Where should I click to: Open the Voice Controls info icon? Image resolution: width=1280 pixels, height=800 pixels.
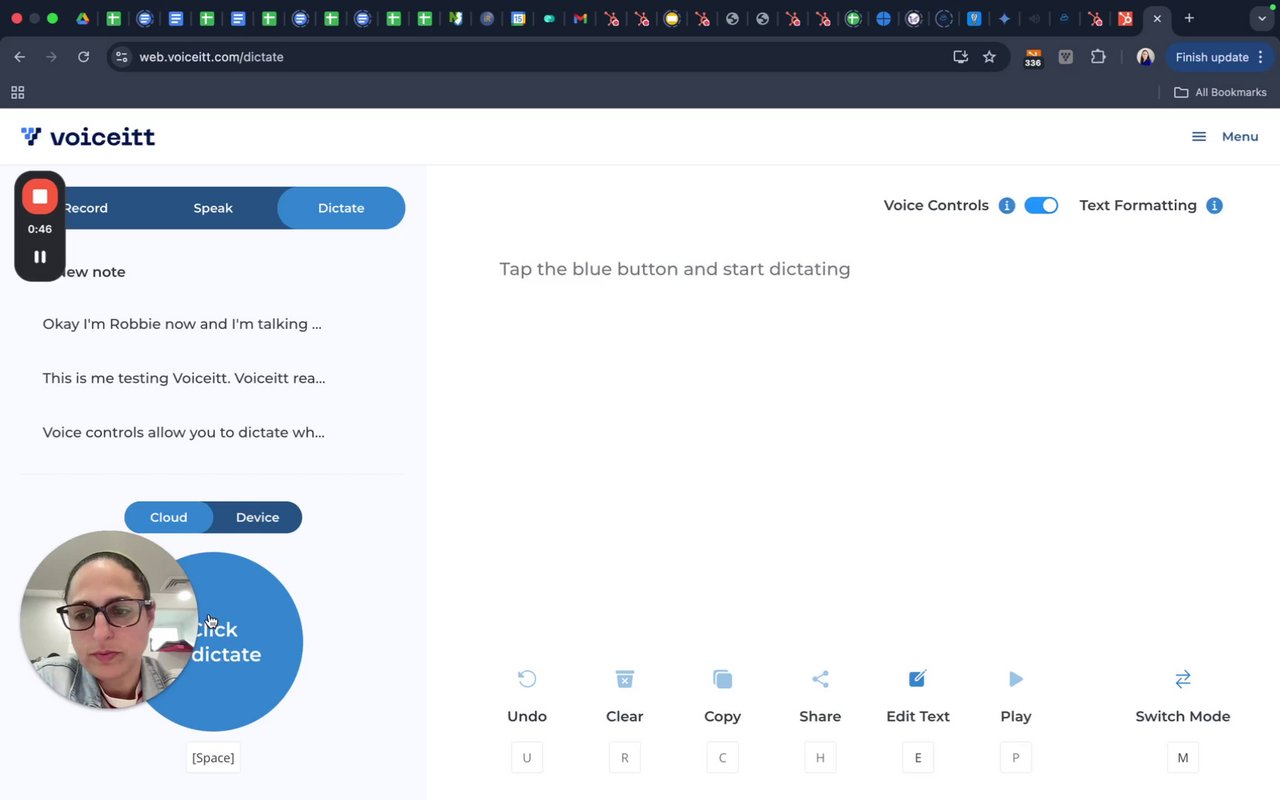point(1007,206)
